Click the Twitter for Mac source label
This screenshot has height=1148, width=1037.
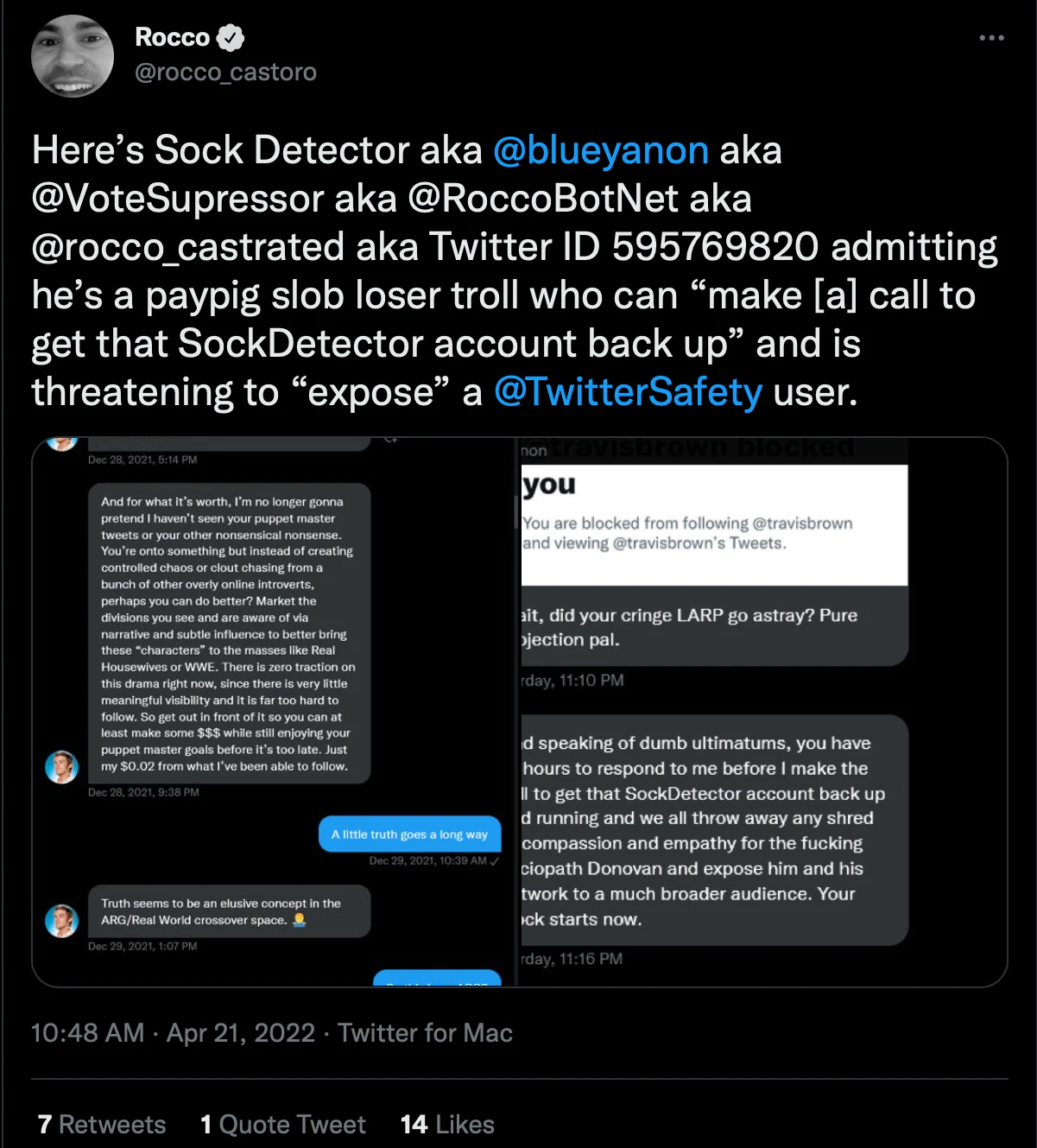point(425,1033)
